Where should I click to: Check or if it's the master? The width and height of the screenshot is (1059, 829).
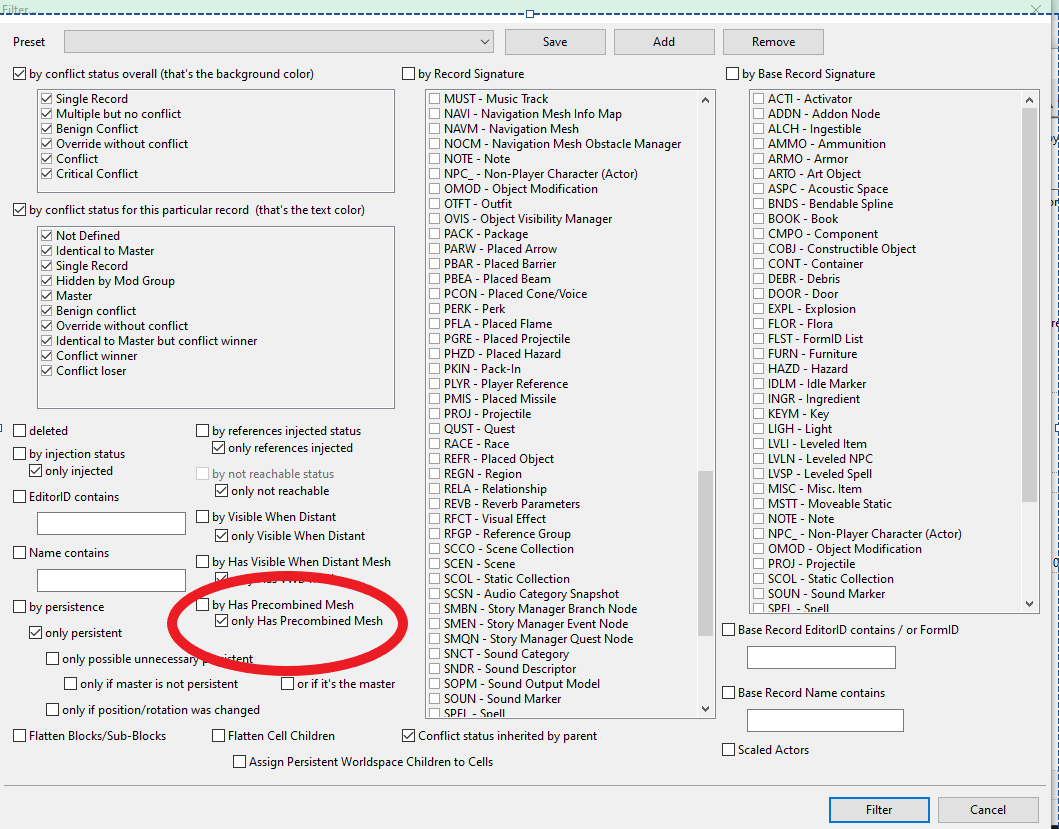click(x=288, y=684)
